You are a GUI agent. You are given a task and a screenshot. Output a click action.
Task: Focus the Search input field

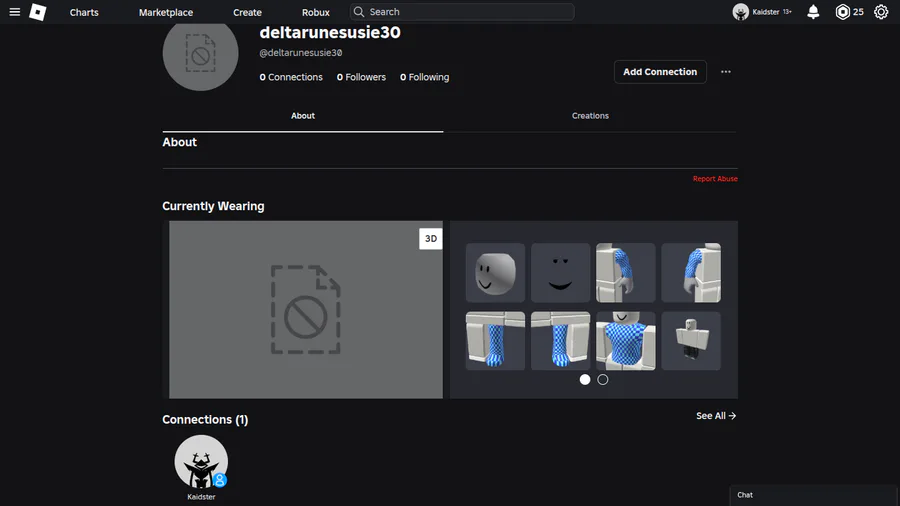(x=462, y=12)
